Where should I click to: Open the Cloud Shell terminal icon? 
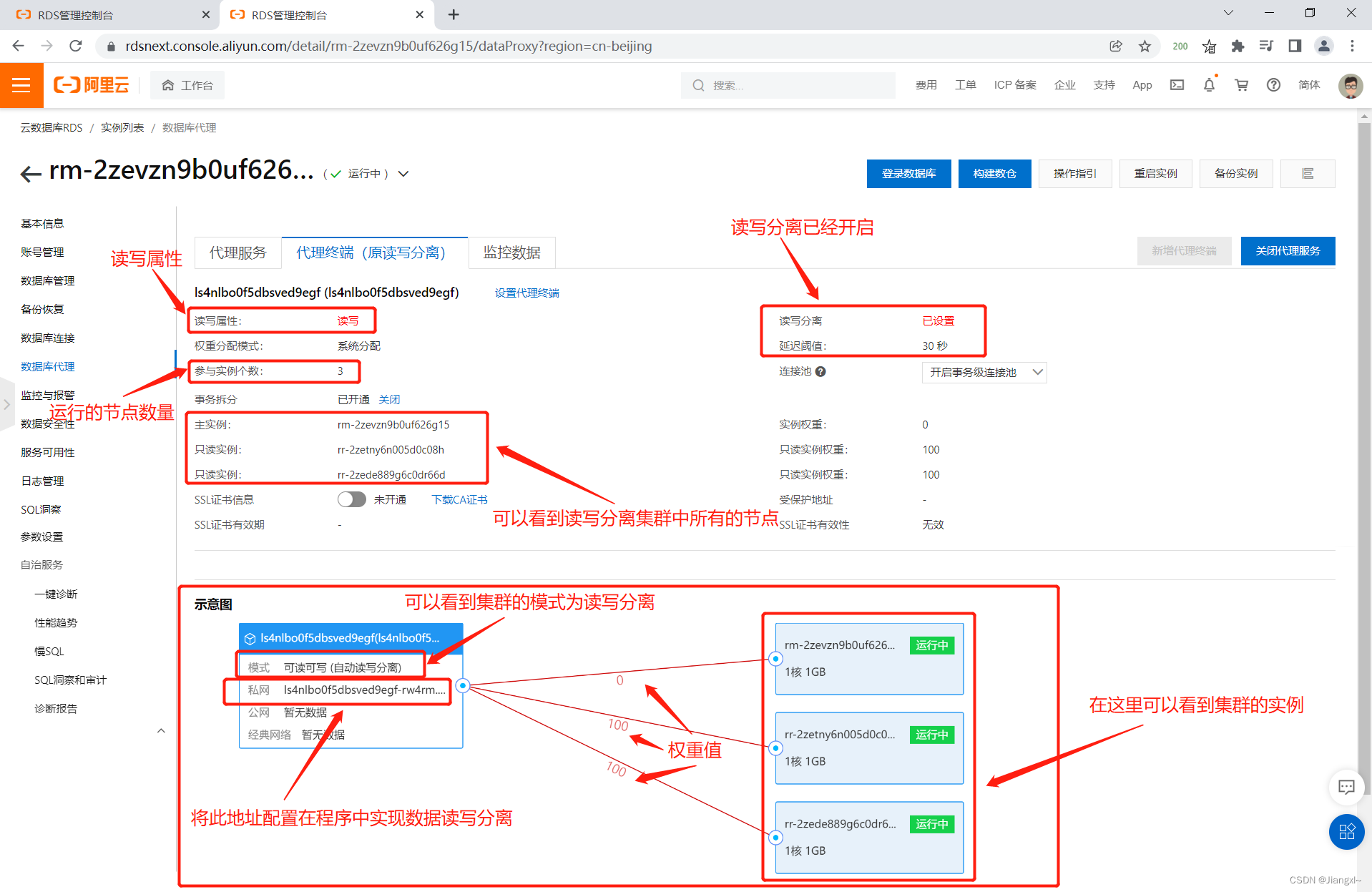1177,85
